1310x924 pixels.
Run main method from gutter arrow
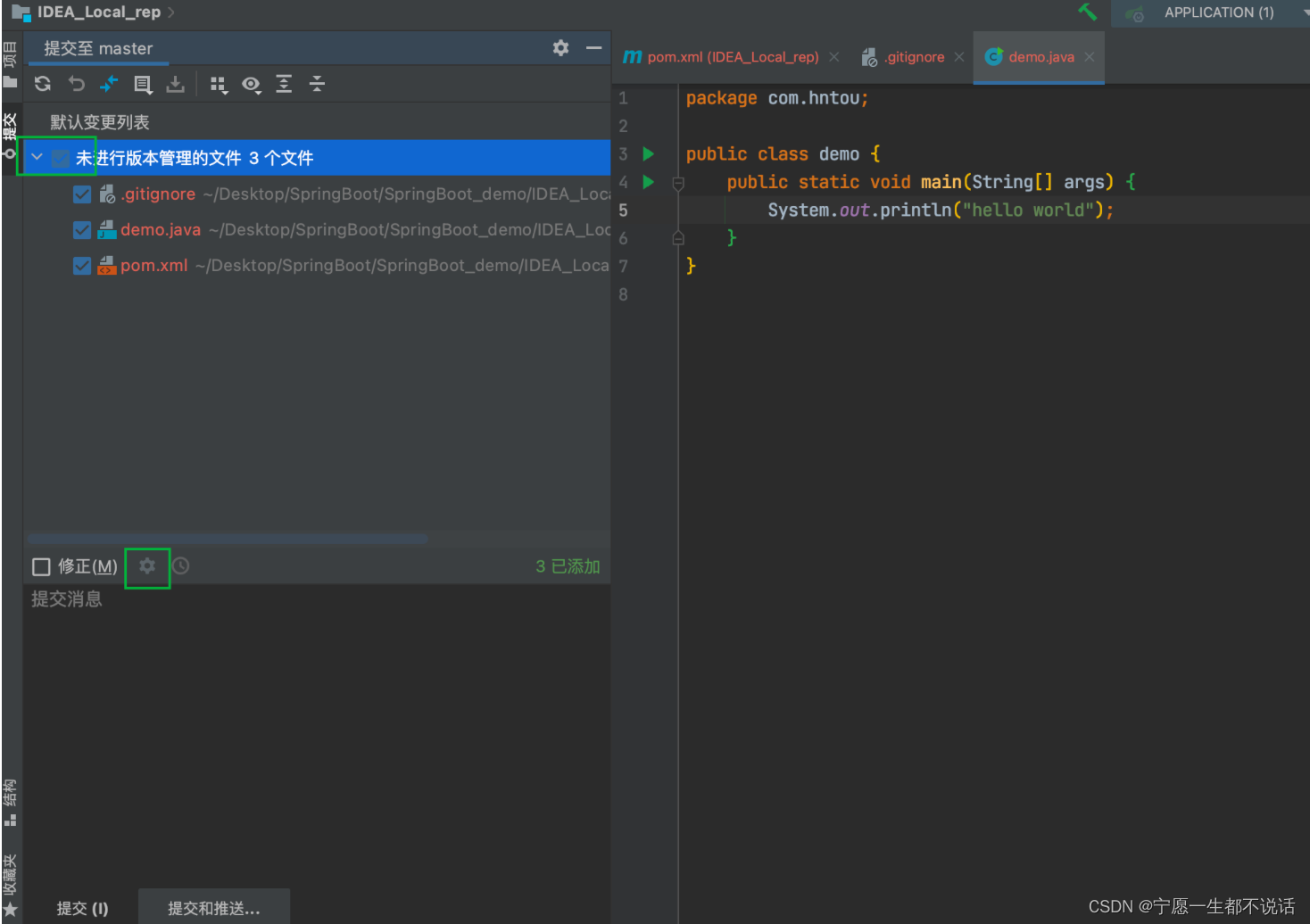(x=649, y=182)
